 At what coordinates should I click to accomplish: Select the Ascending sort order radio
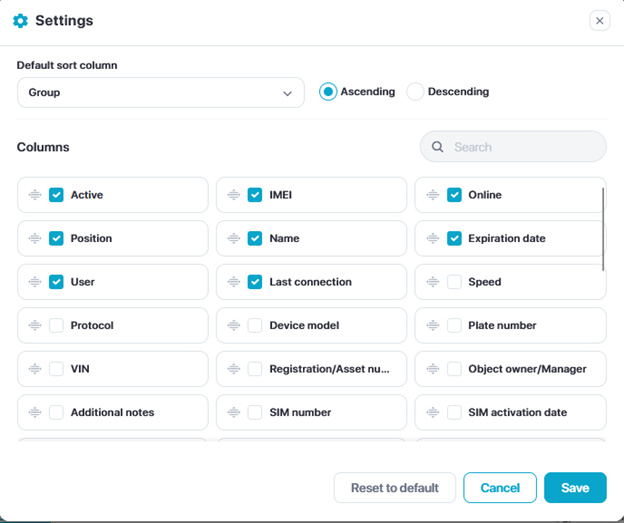[x=327, y=92]
